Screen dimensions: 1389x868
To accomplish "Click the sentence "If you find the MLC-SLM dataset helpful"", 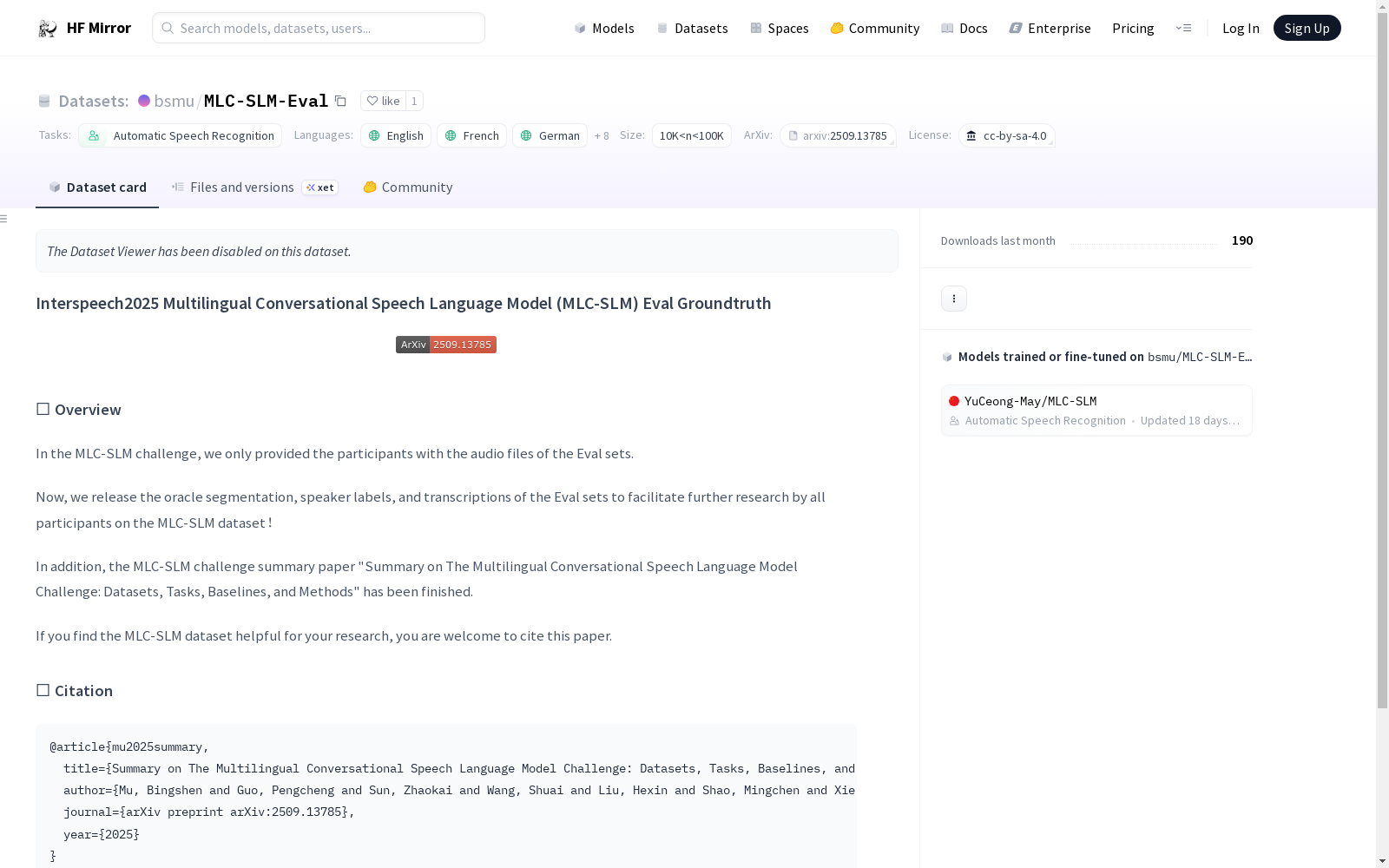I will [324, 636].
